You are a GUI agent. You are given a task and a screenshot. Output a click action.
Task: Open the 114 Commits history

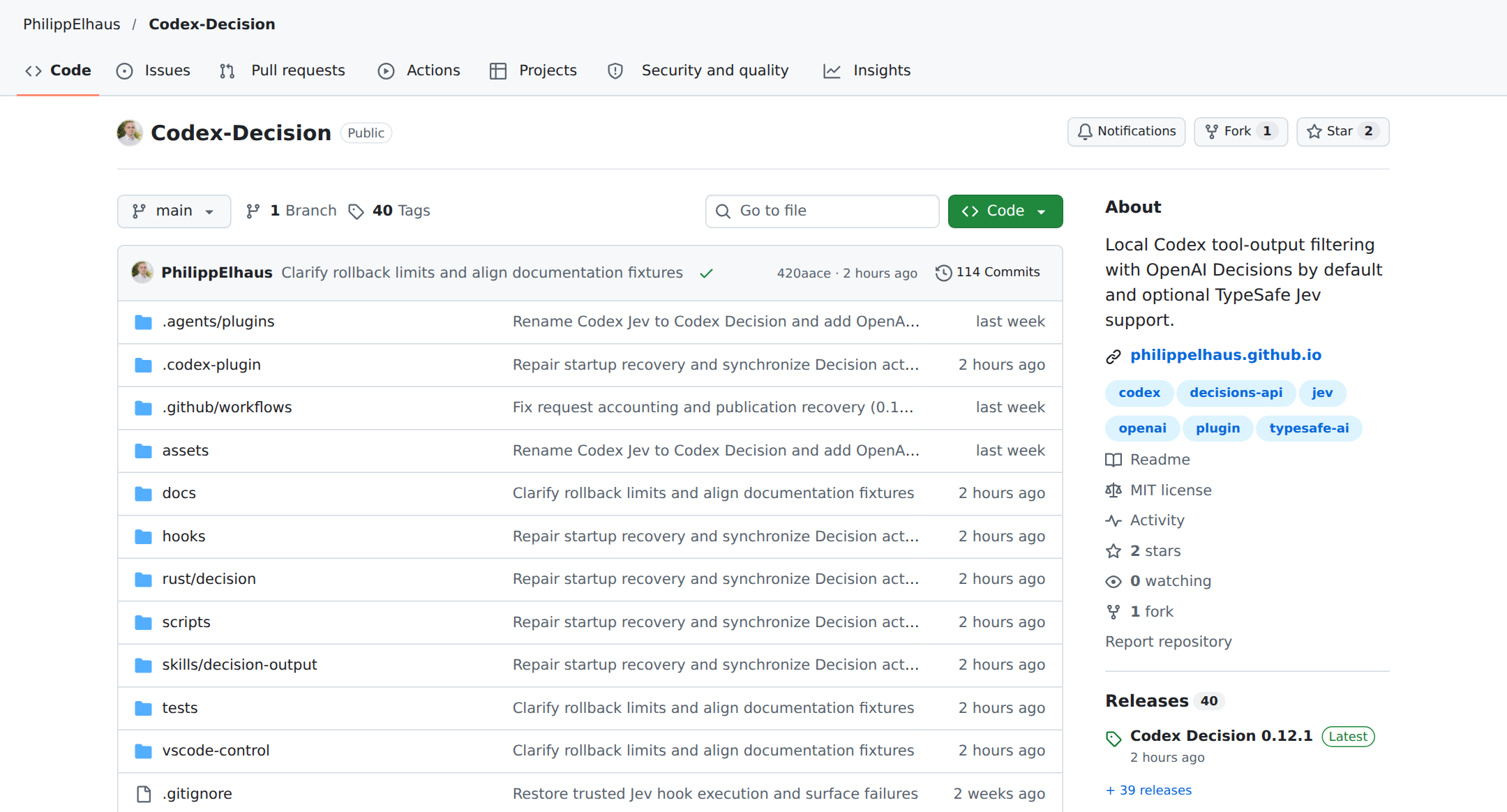tap(988, 273)
